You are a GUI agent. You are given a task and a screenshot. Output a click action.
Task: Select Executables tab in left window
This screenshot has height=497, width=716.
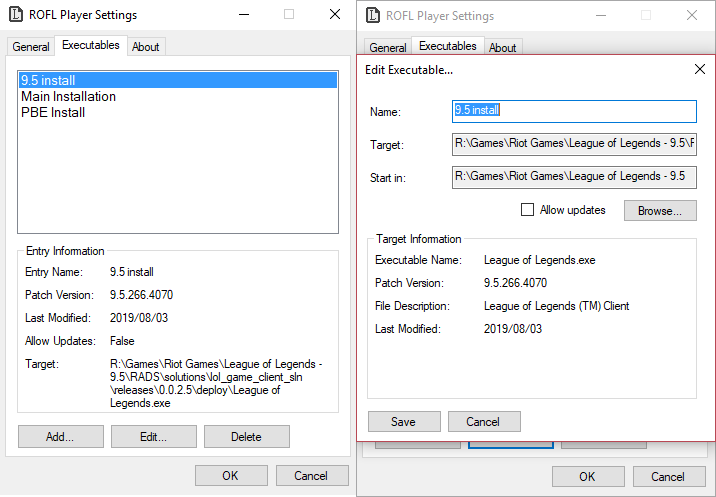[91, 45]
